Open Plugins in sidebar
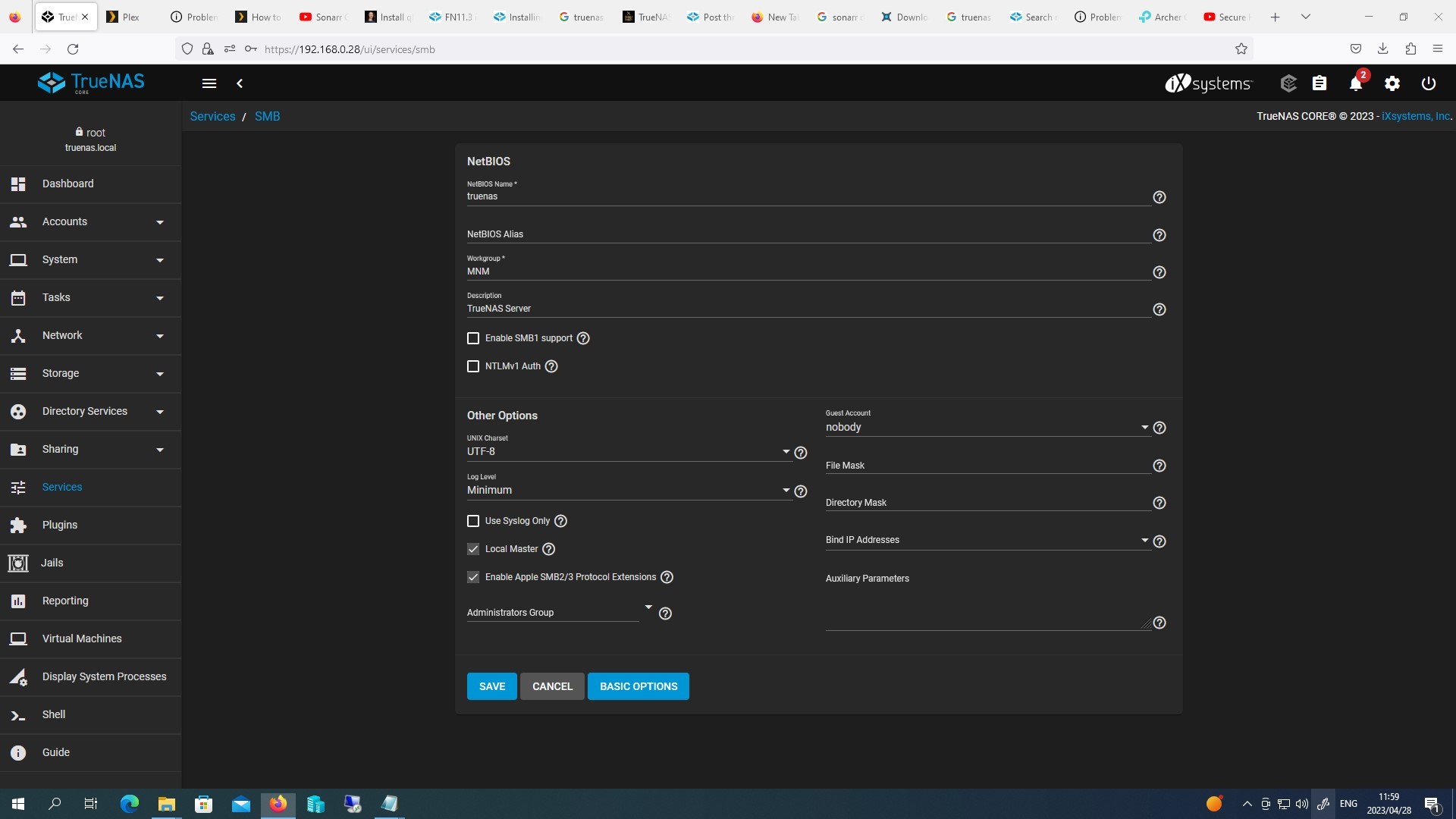Image resolution: width=1456 pixels, height=819 pixels. (x=91, y=525)
